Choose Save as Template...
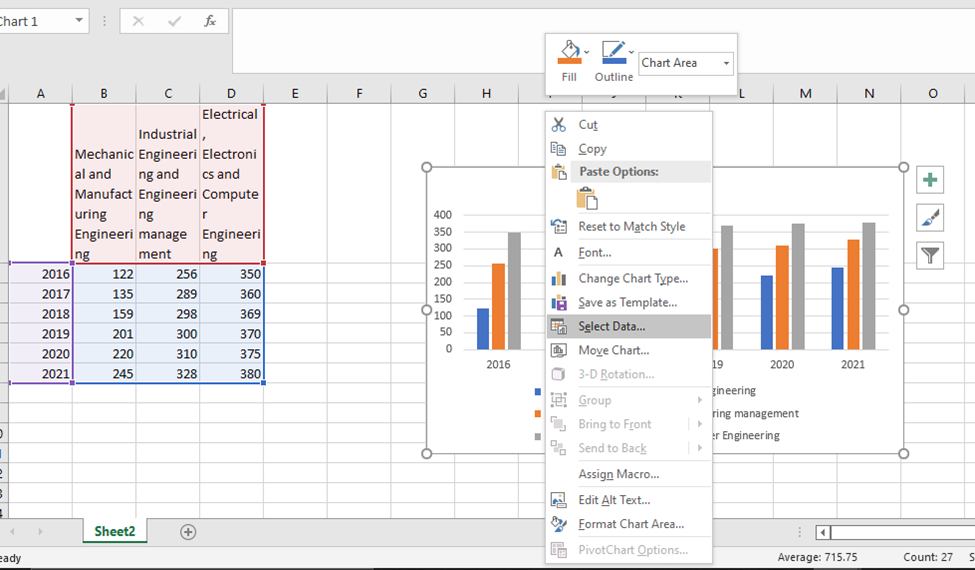The width and height of the screenshot is (975, 570). coord(627,303)
